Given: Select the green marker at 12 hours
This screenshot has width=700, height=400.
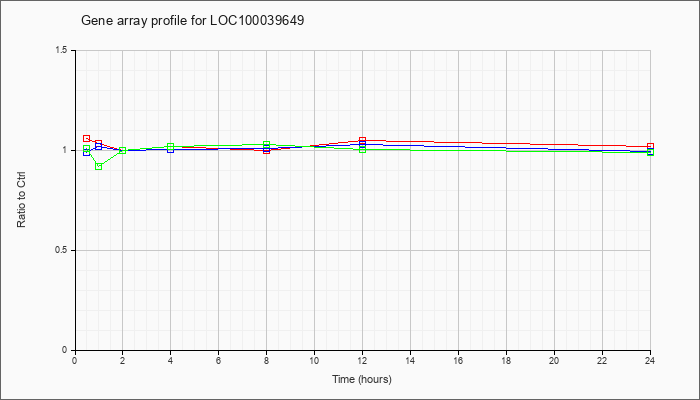Looking at the screenshot, I should coord(362,150).
